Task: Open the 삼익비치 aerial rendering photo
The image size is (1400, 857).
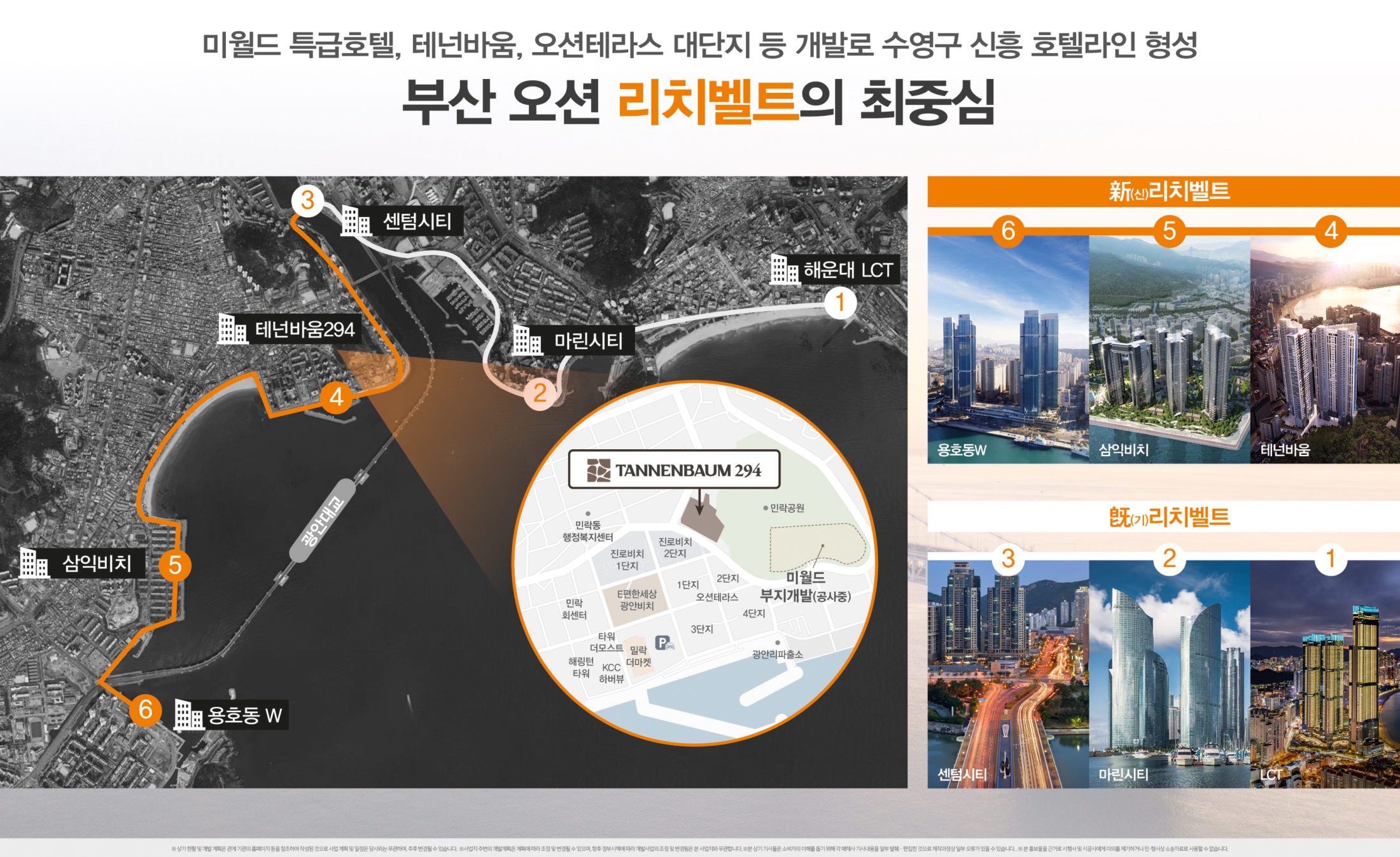Action: [x=1170, y=349]
